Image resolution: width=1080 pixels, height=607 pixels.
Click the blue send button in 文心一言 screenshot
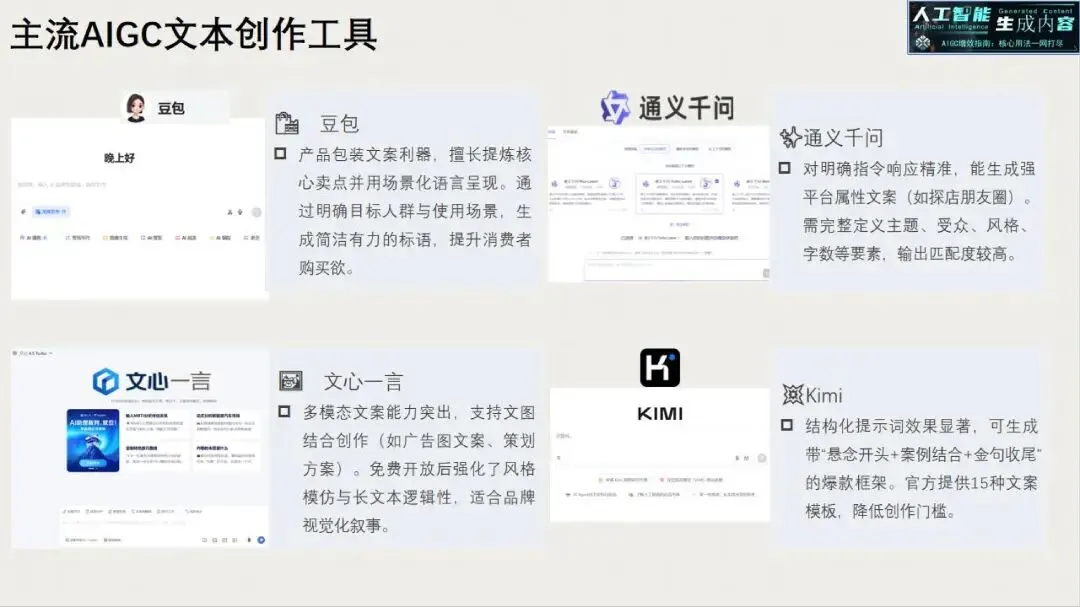tap(261, 539)
